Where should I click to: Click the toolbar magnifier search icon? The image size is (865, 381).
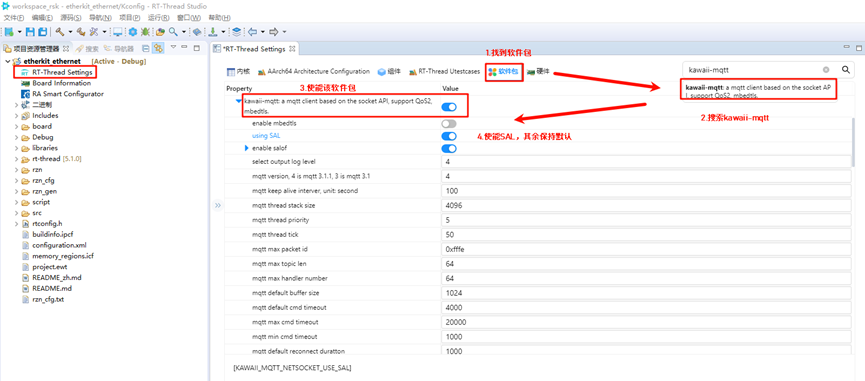(x=173, y=32)
